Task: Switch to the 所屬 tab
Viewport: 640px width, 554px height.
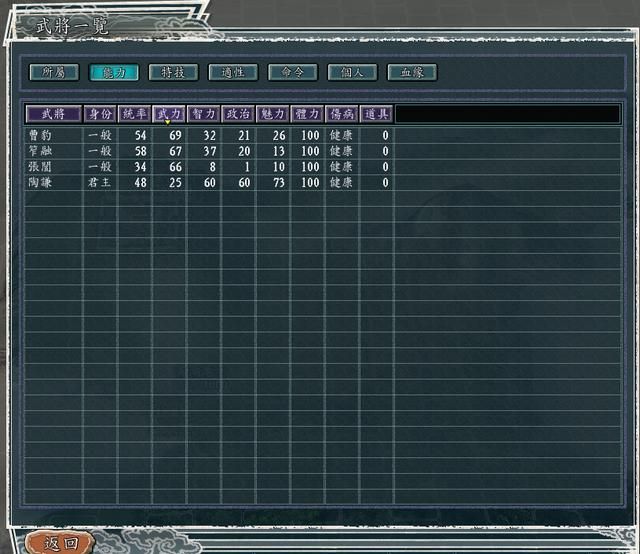Action: (x=54, y=73)
